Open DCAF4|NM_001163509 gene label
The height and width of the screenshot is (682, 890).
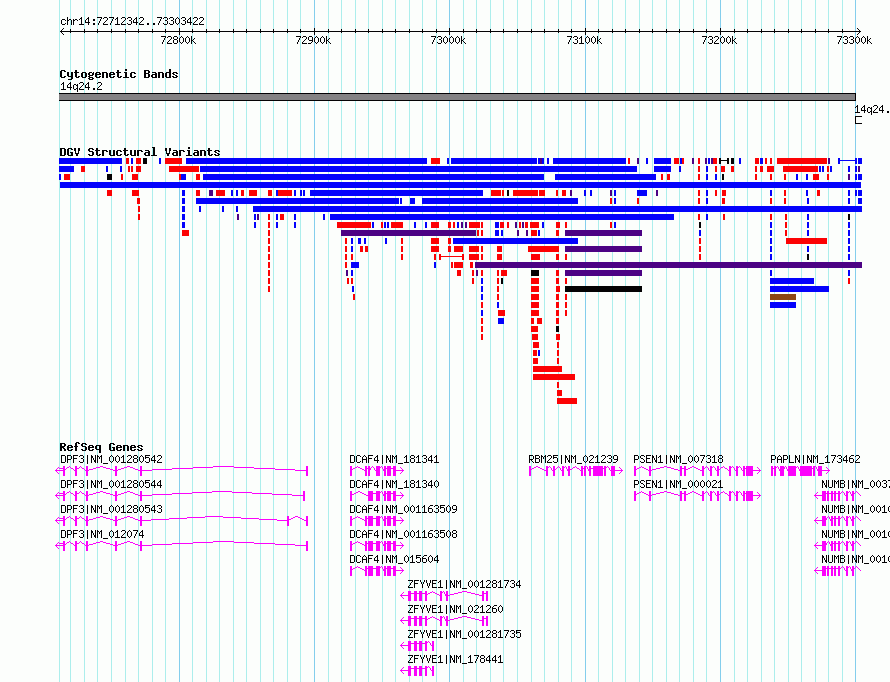[x=404, y=509]
